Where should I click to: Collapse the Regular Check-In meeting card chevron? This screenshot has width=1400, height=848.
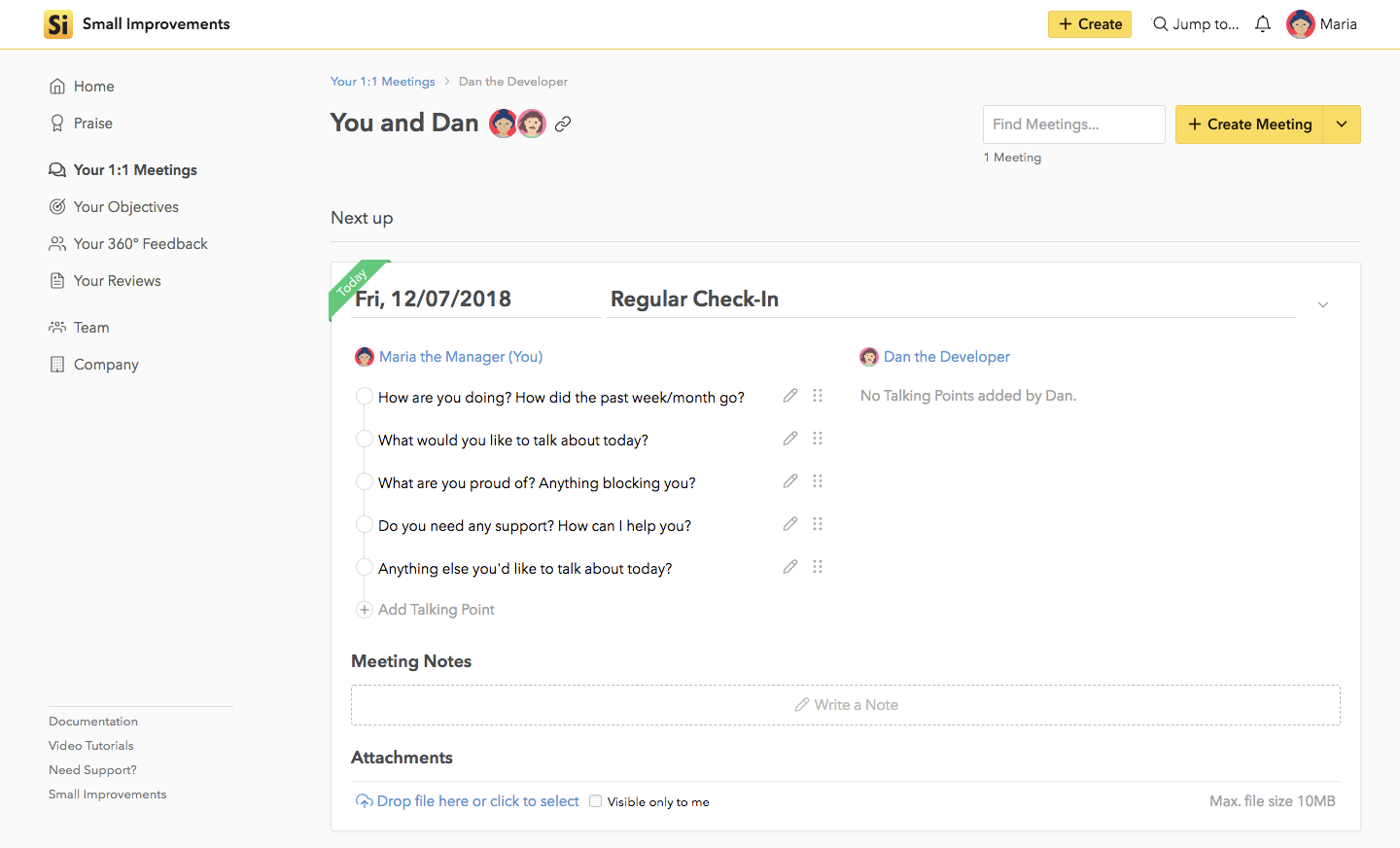coord(1323,305)
